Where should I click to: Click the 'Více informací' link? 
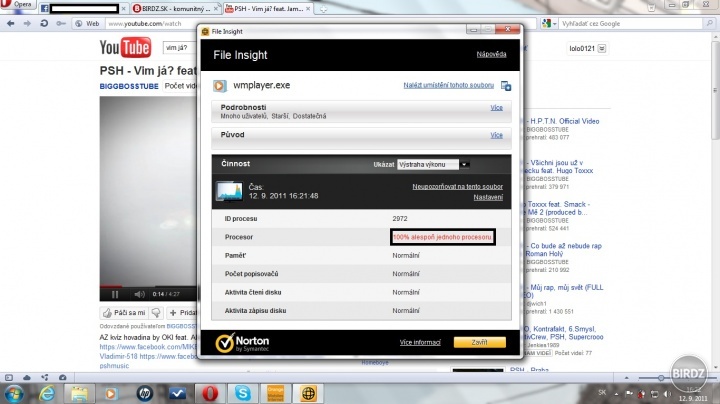click(420, 342)
